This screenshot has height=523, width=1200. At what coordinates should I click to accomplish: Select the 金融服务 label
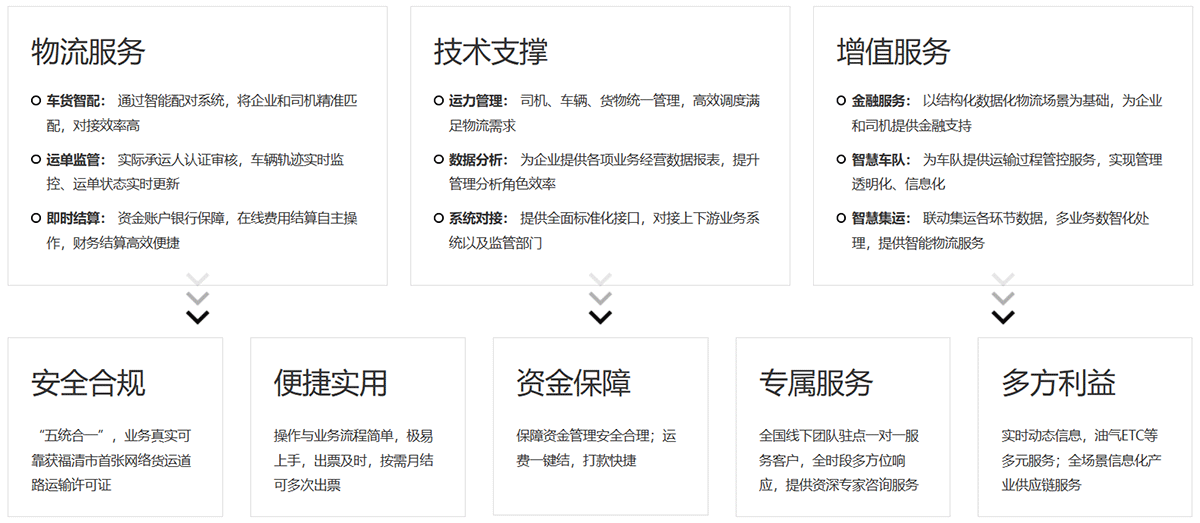881,101
